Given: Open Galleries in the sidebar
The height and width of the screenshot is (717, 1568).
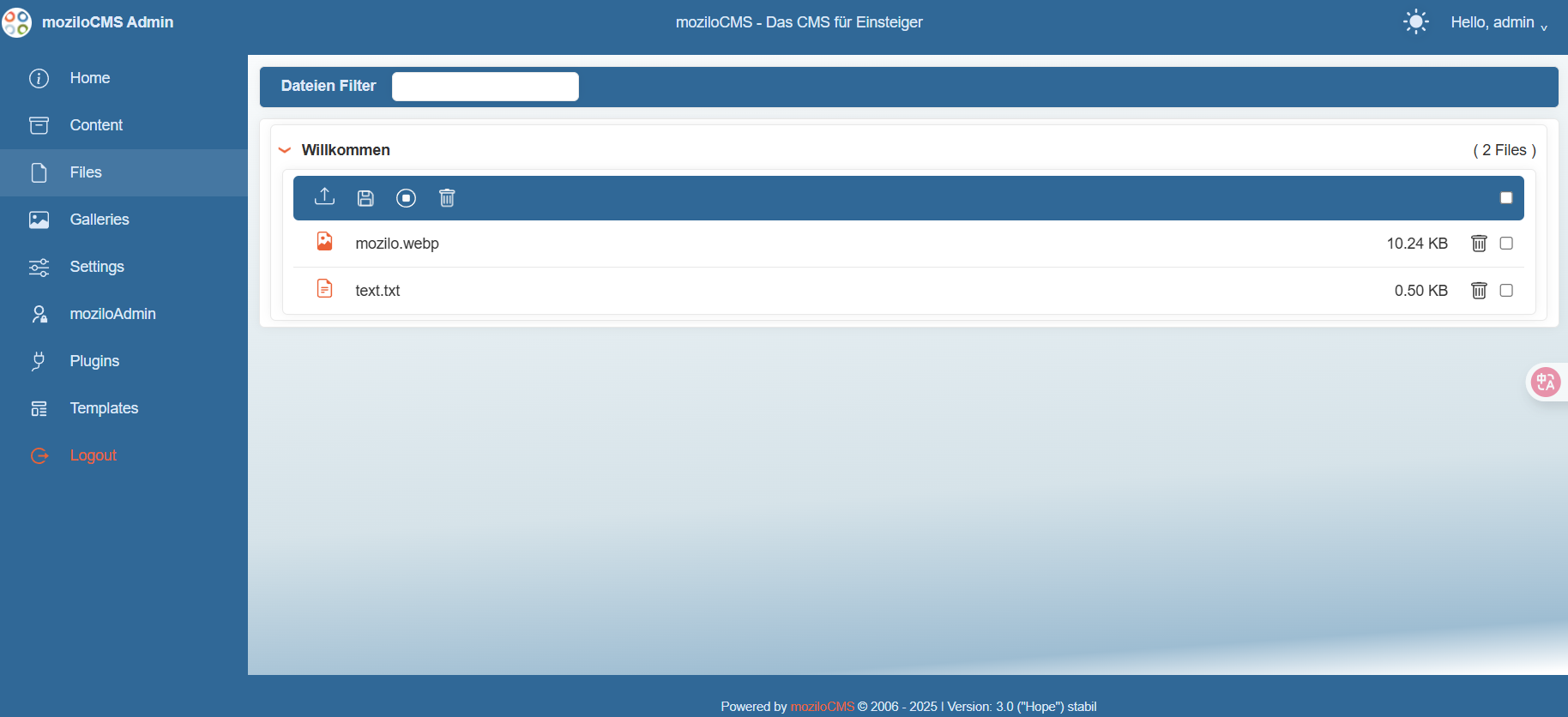Looking at the screenshot, I should click(x=100, y=220).
